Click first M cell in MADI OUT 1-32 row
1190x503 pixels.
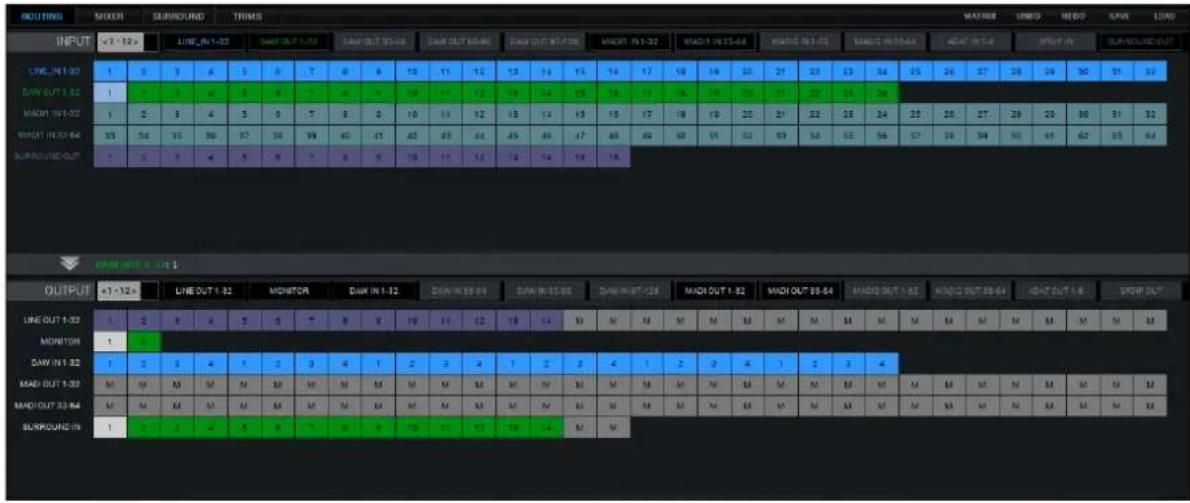click(x=111, y=386)
